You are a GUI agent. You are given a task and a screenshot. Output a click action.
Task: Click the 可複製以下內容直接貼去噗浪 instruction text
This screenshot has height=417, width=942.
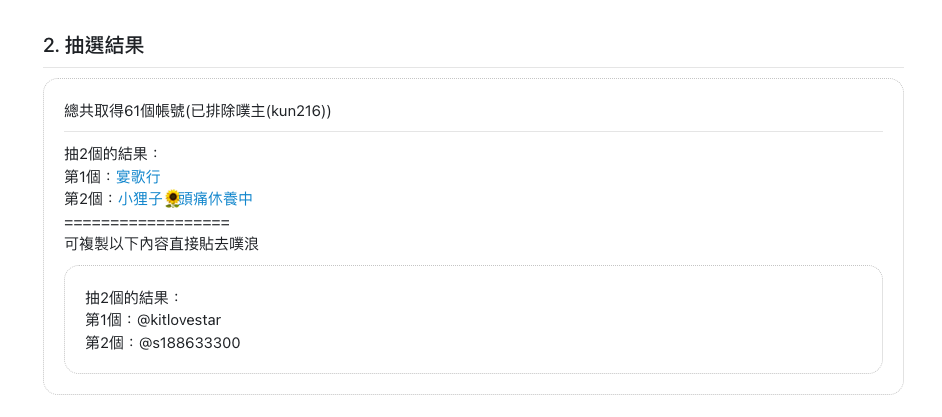[162, 245]
